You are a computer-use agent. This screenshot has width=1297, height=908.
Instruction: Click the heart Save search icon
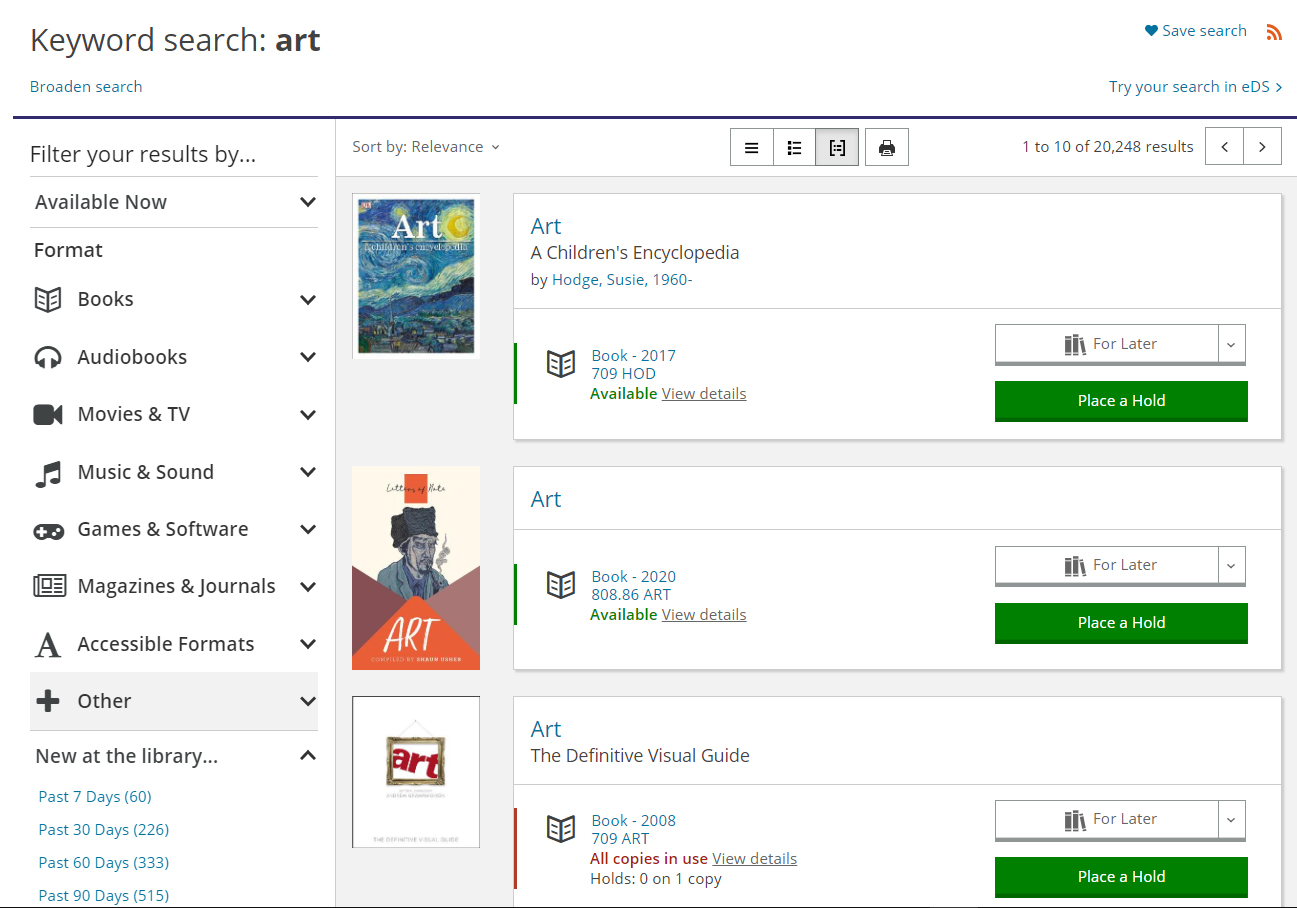click(1151, 31)
